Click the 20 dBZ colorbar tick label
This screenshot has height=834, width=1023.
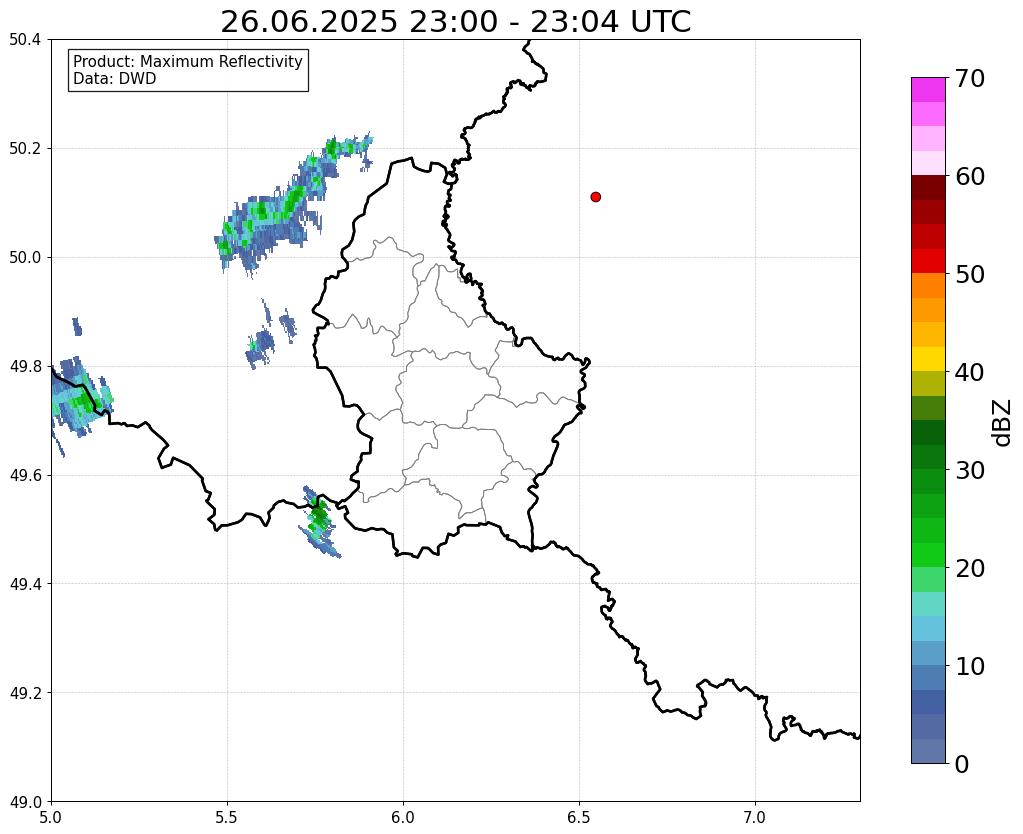(970, 568)
